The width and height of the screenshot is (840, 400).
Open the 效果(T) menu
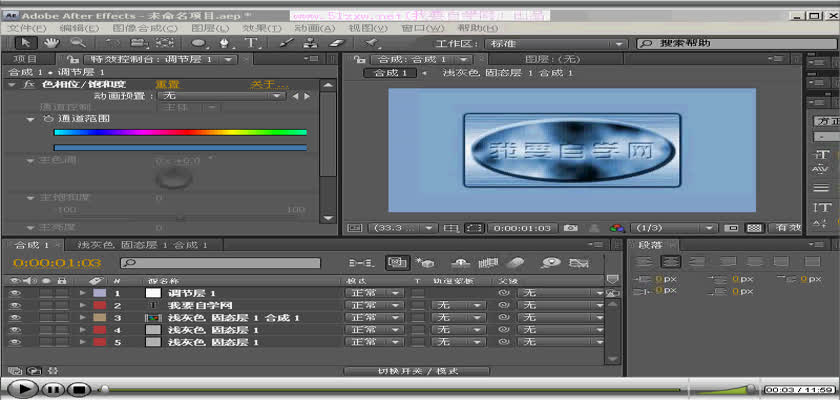point(261,28)
